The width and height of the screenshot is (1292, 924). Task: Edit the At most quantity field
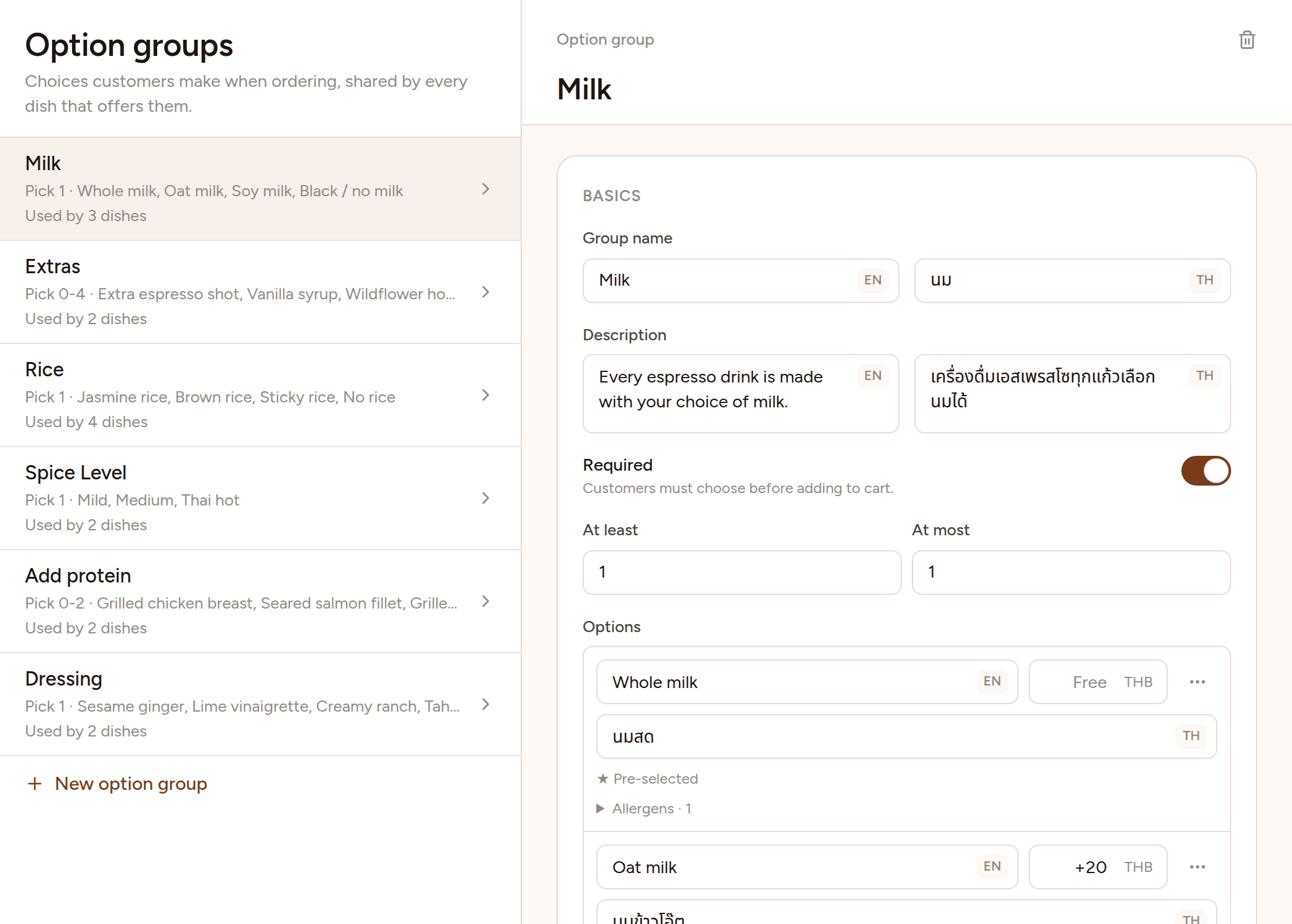[1071, 573]
